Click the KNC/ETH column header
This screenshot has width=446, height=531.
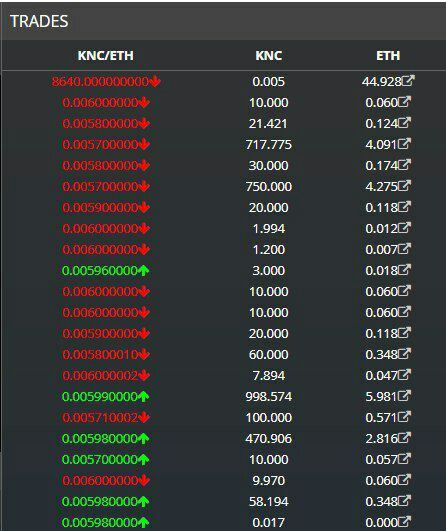pos(105,56)
